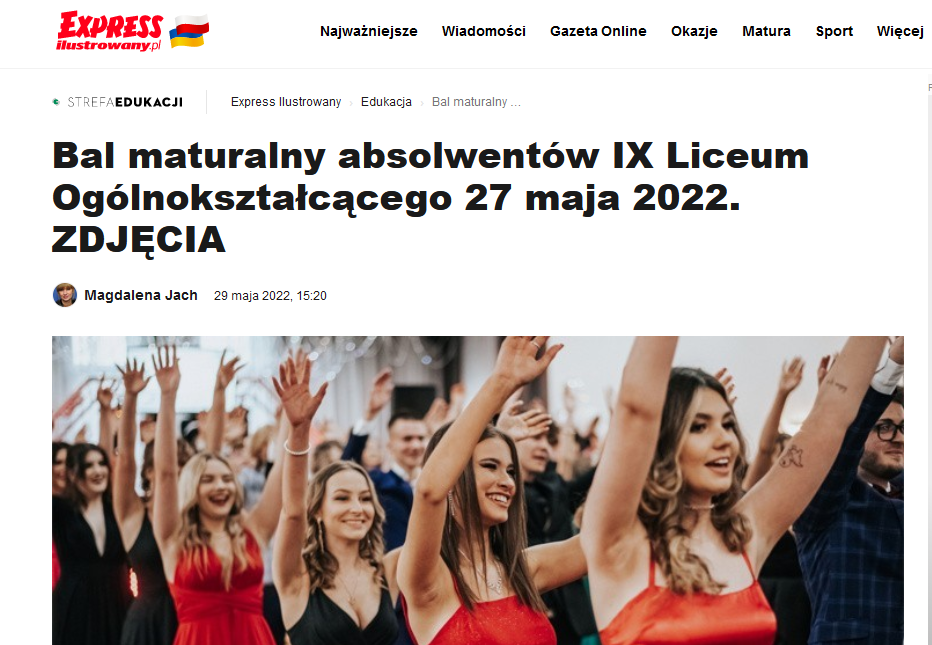Click the publication date 29 maja 2022
The width and height of the screenshot is (932, 645).
tap(270, 295)
